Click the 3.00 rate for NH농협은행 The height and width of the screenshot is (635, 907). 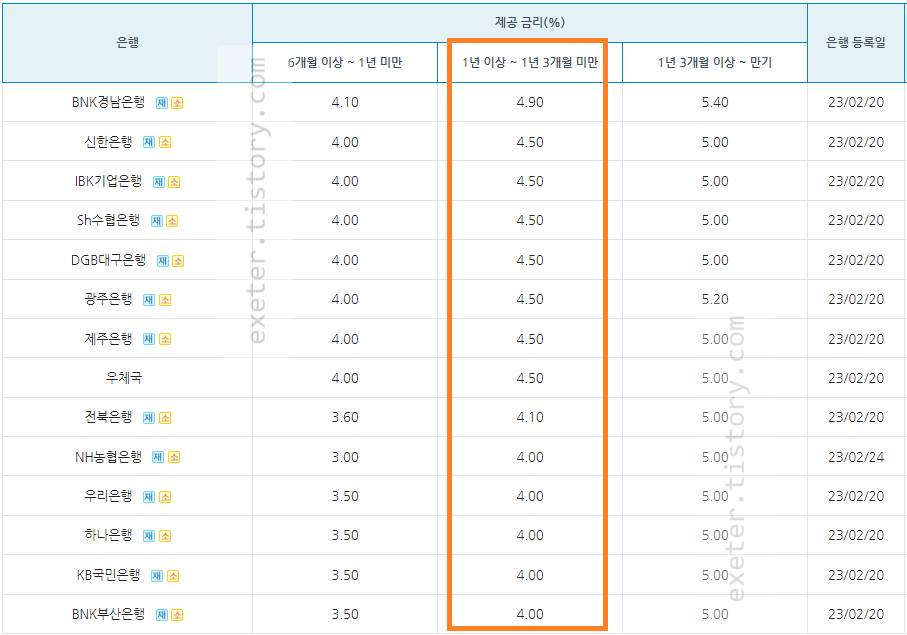[345, 457]
